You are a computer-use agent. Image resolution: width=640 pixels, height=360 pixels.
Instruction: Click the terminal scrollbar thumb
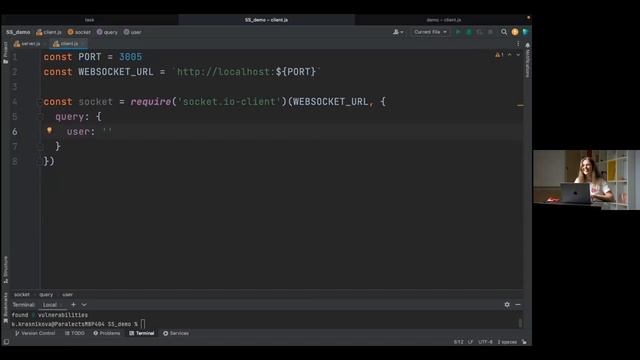point(520,322)
